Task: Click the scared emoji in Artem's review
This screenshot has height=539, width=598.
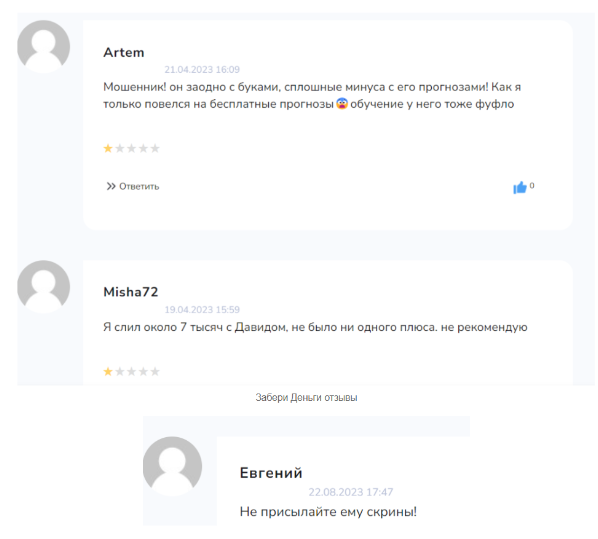Action: pyautogui.click(x=342, y=103)
